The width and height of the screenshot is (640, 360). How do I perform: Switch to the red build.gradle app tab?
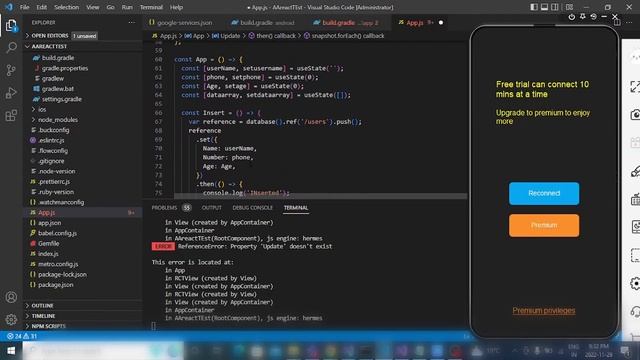[x=346, y=23]
